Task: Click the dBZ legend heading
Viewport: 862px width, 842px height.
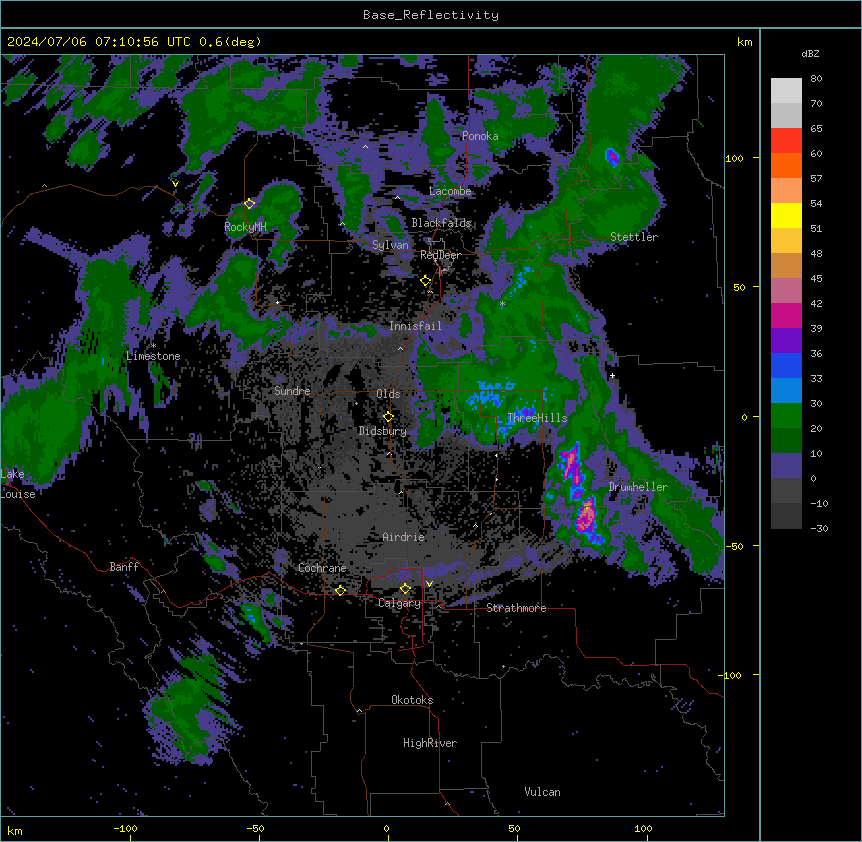Action: tap(810, 53)
